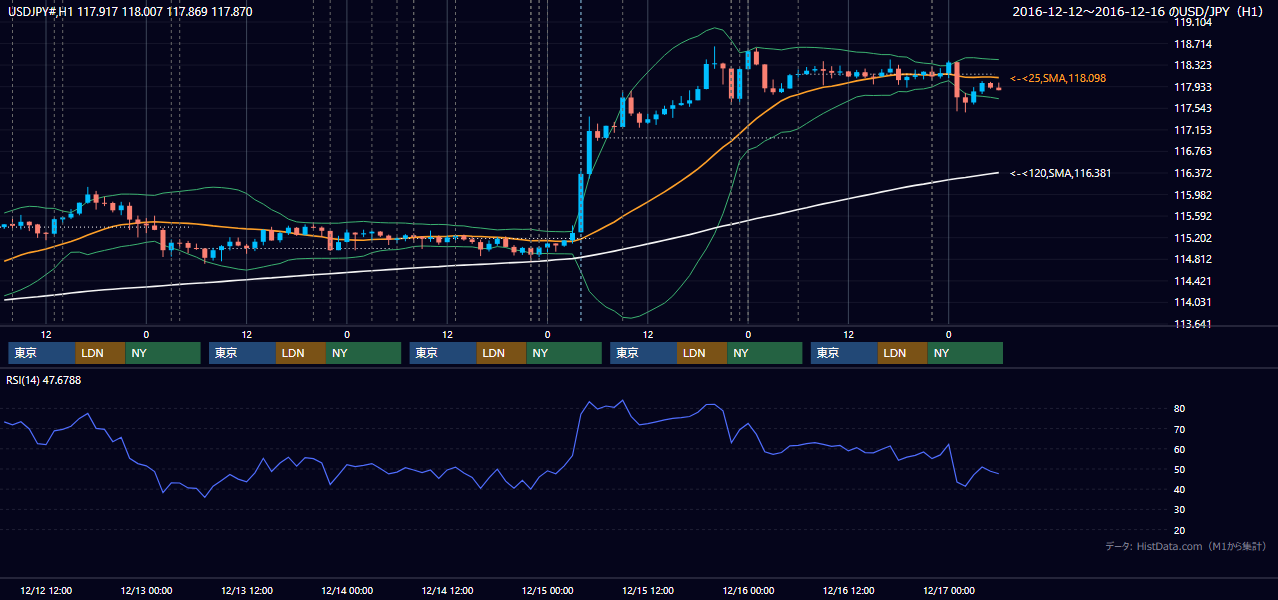Image resolution: width=1278 pixels, height=600 pixels.
Task: Click price axis value 117.543
Action: pyautogui.click(x=1192, y=108)
